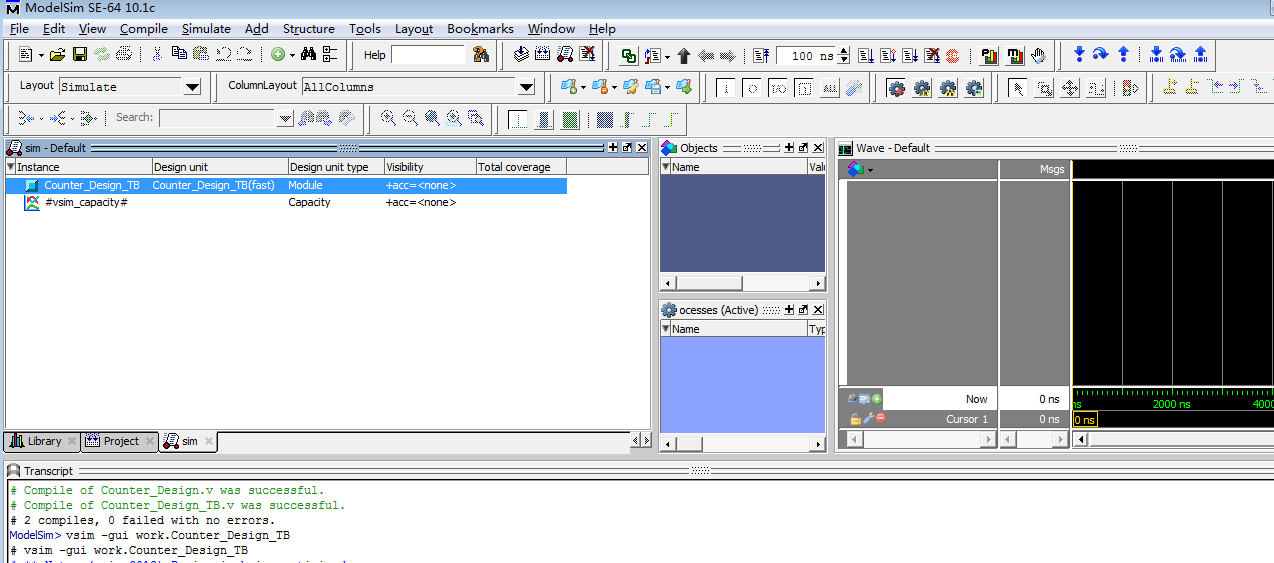Click the Save file icon
Image resolution: width=1274 pixels, height=563 pixels.
click(x=80, y=55)
